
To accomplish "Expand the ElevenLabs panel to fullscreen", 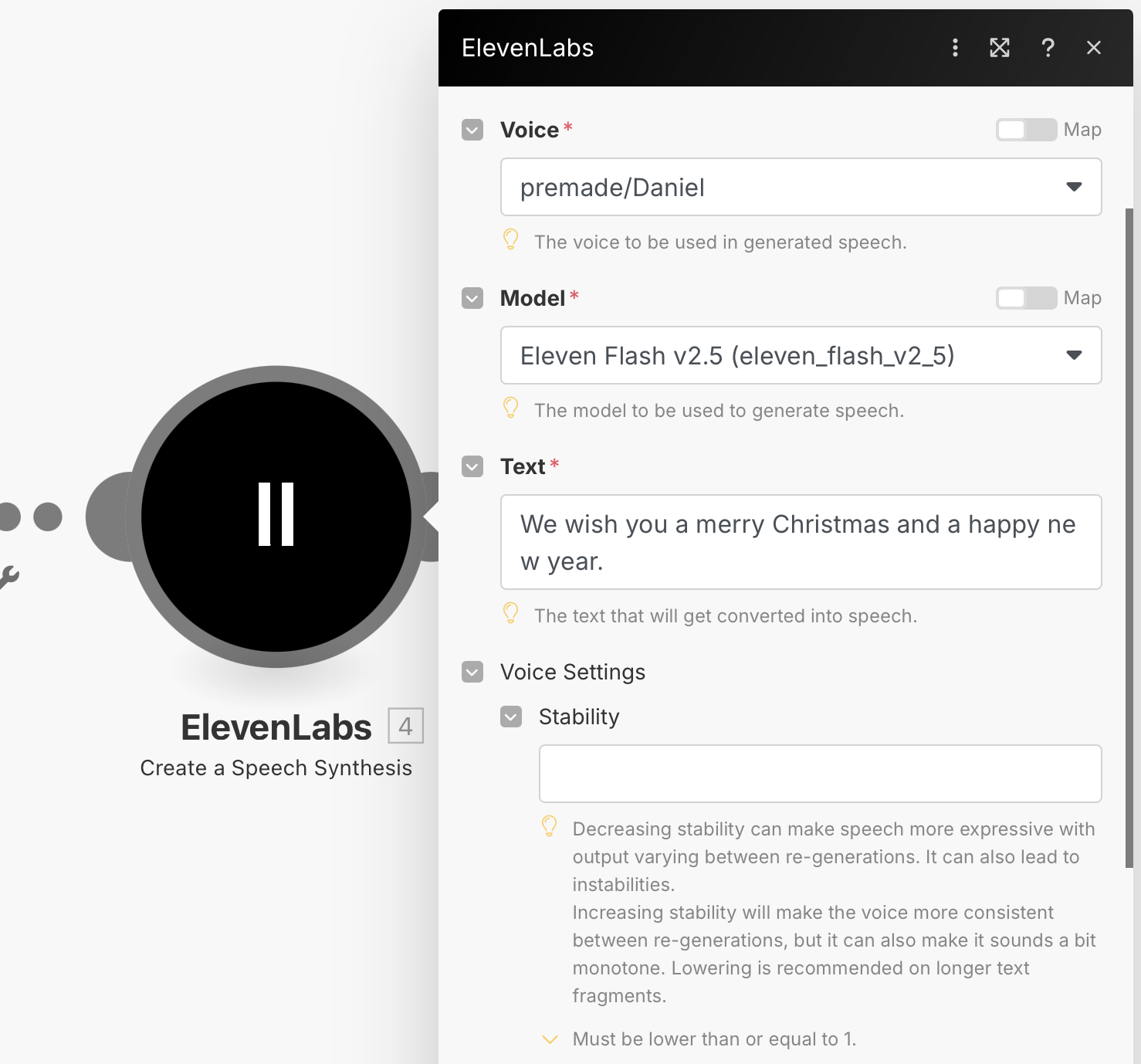I will 1000,48.
